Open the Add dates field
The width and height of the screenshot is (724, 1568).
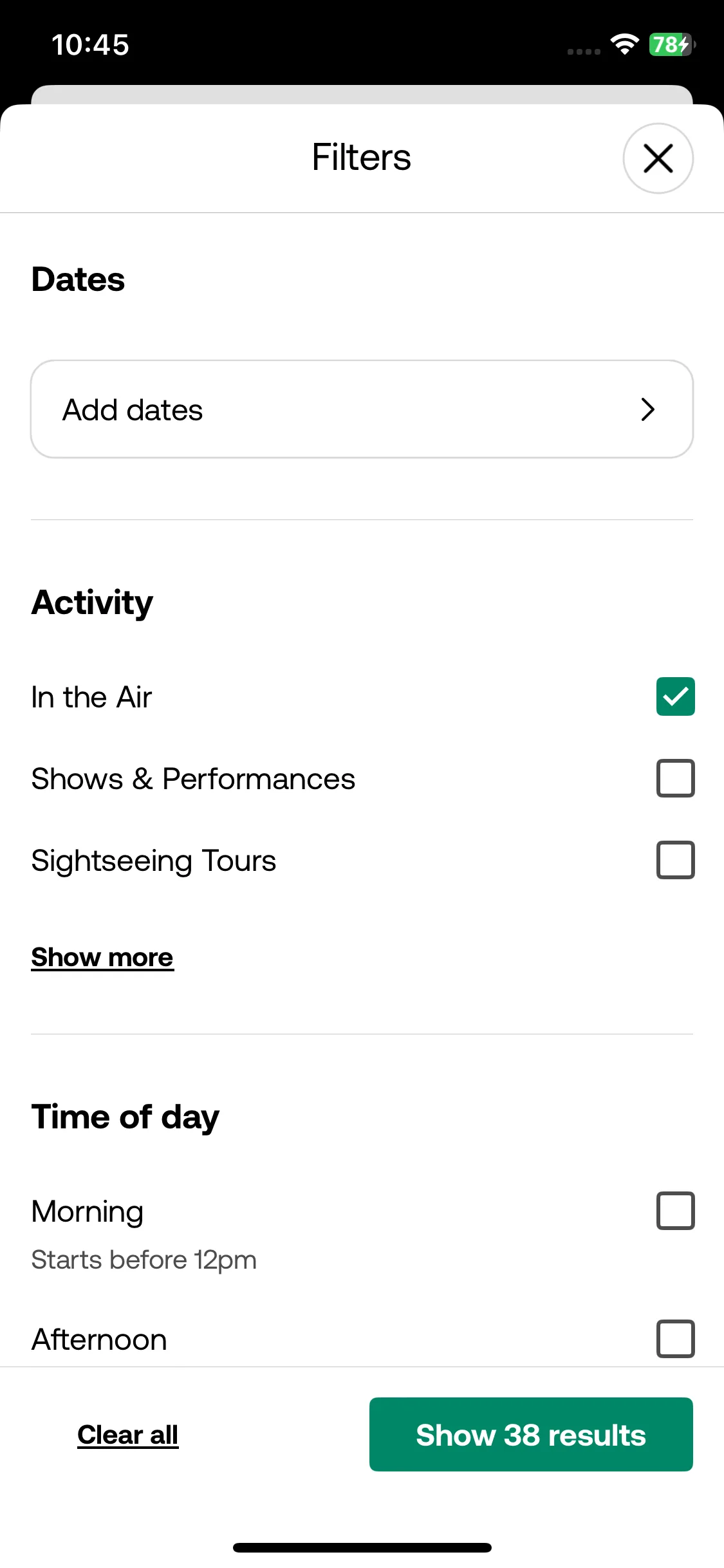[x=362, y=409]
